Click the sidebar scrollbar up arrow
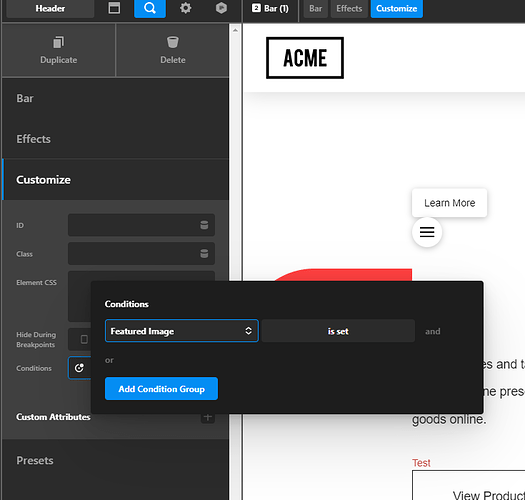The height and width of the screenshot is (500, 525). [235, 30]
